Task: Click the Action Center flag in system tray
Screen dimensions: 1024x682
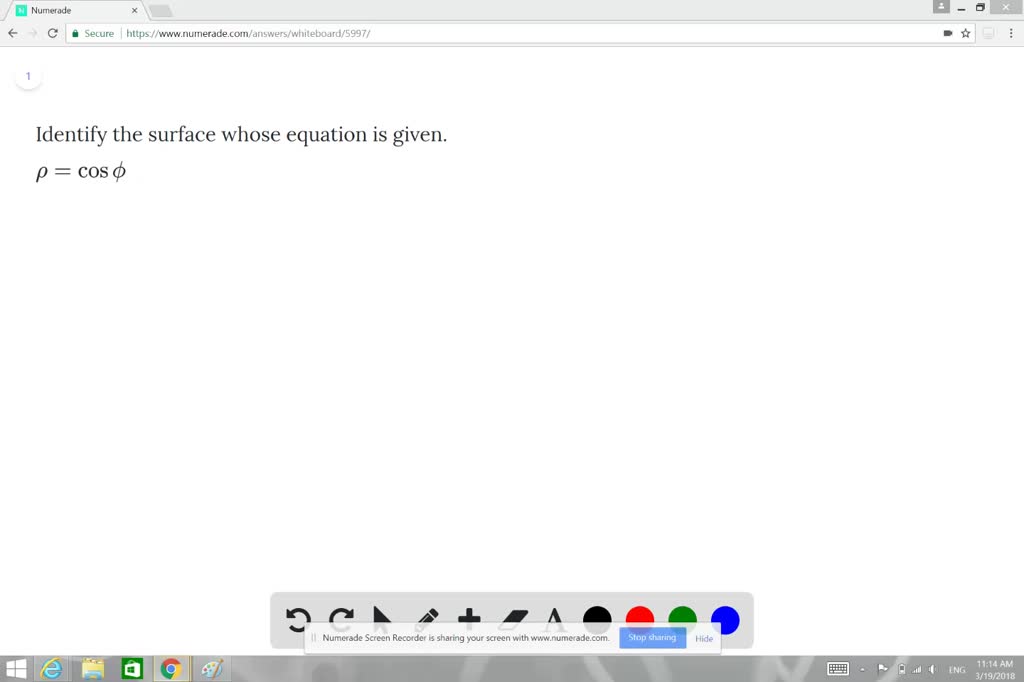Action: (x=883, y=668)
